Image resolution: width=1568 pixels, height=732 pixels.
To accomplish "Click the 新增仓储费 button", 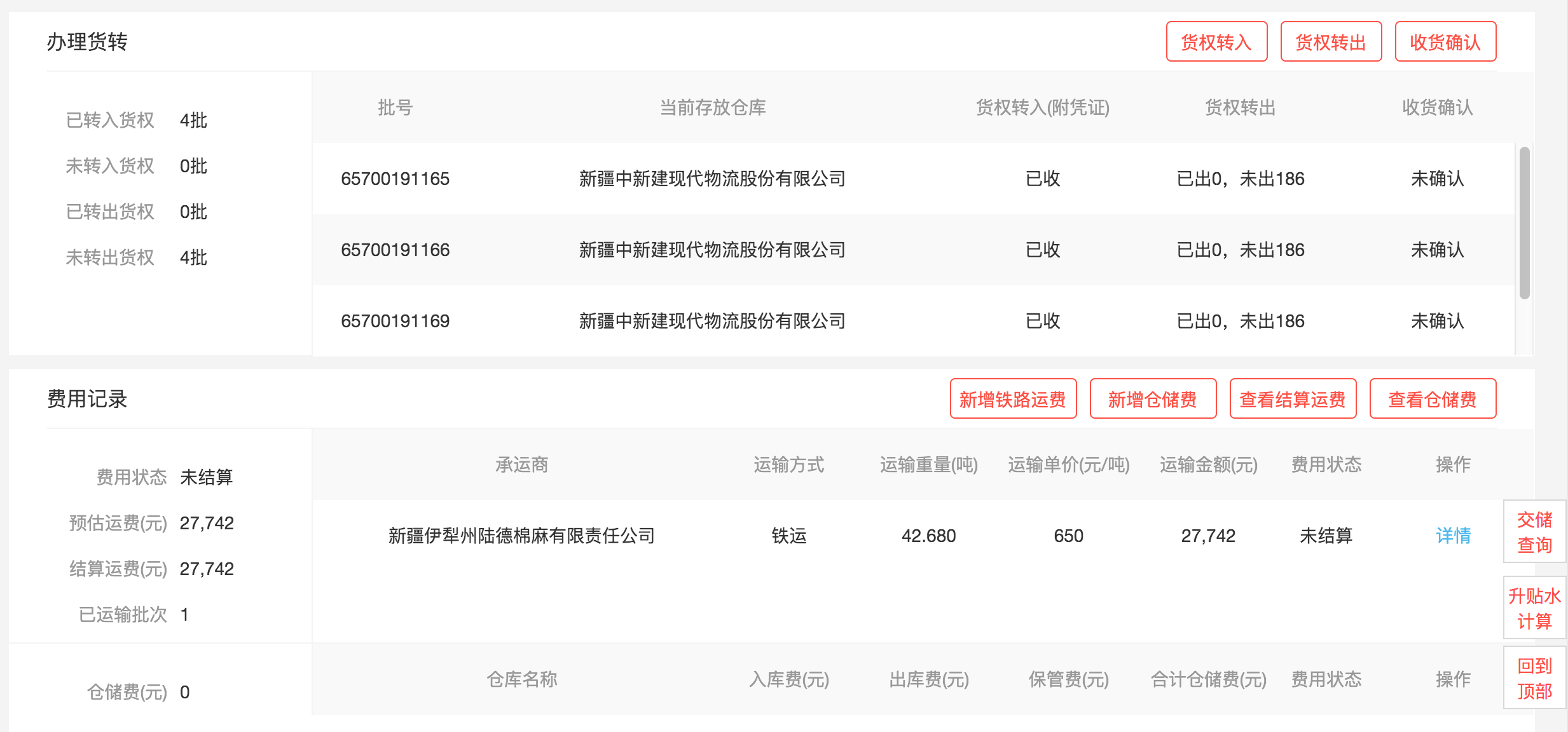I will [1153, 399].
